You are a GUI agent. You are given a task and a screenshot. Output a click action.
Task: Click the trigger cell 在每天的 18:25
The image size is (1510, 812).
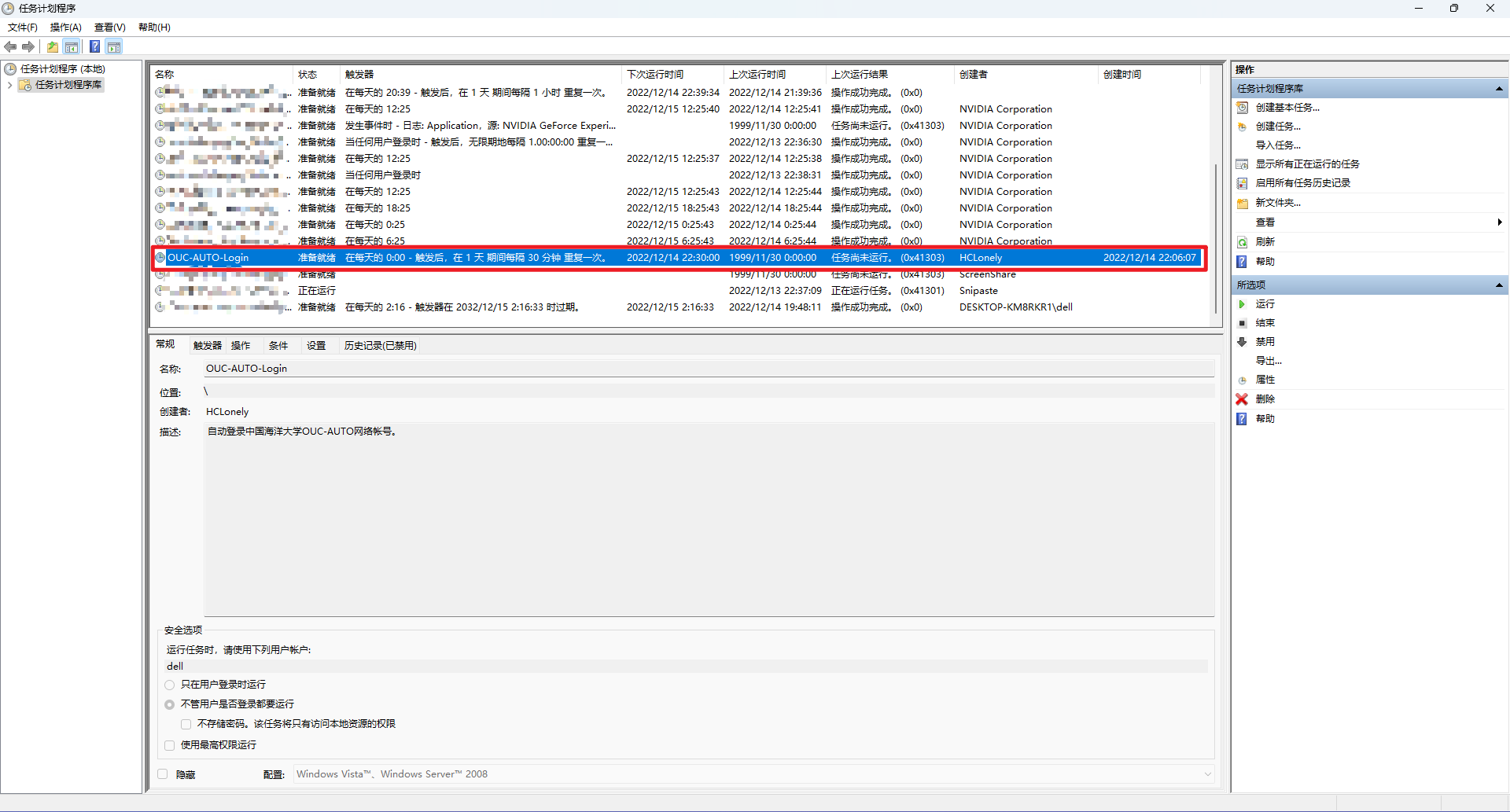pyautogui.click(x=378, y=208)
